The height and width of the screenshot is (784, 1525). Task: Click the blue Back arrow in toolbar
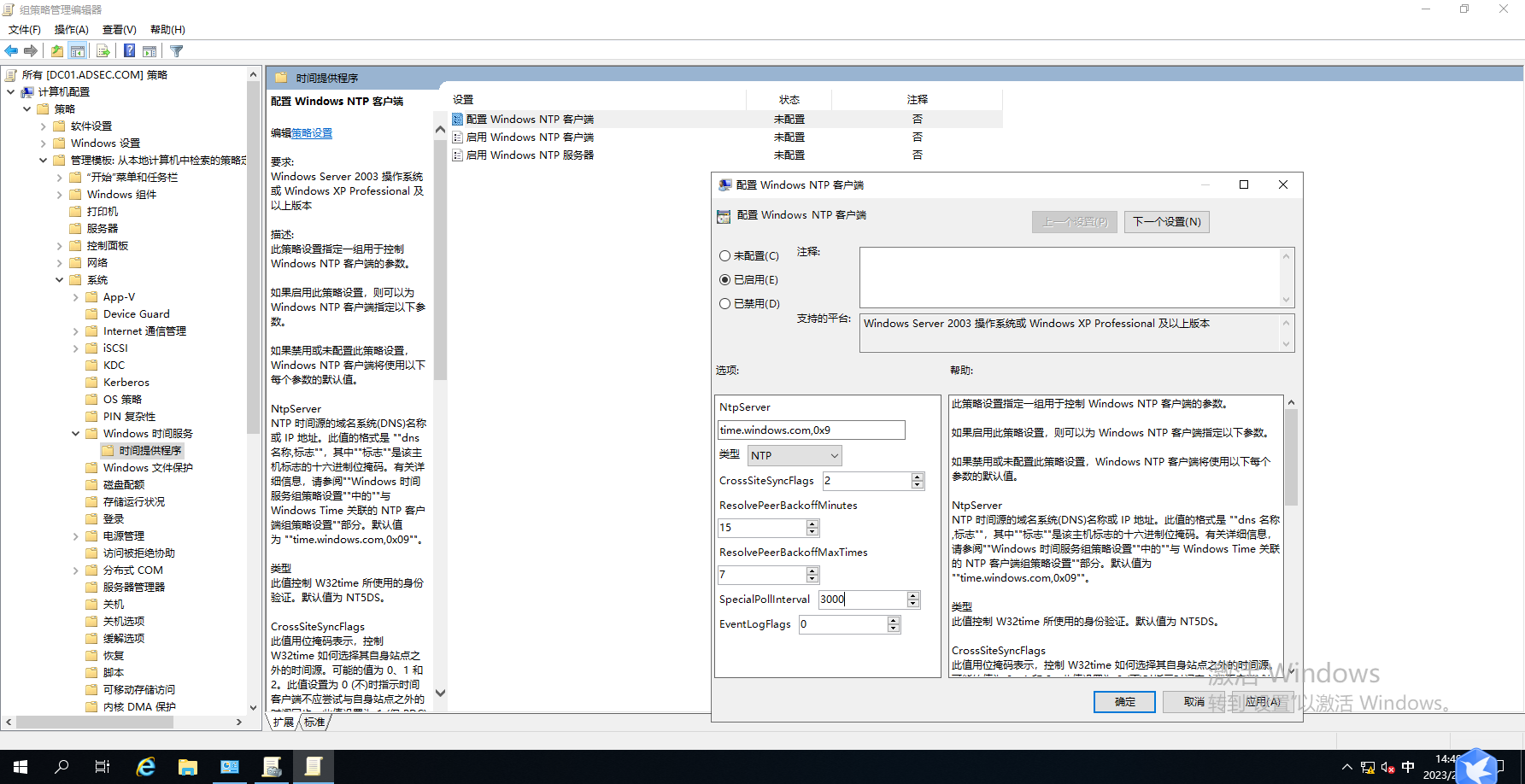(x=11, y=51)
